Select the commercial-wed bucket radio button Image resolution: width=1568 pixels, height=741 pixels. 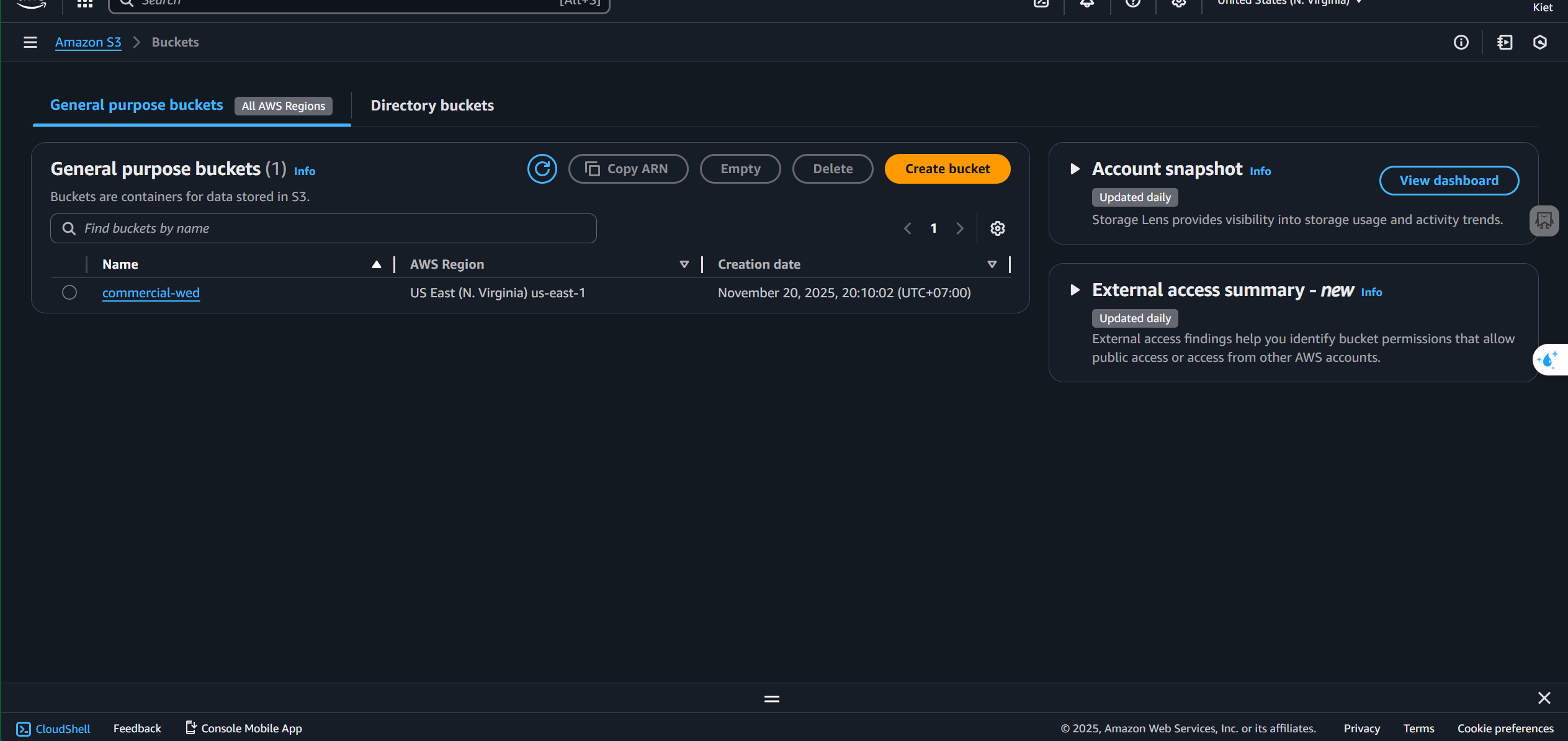(x=69, y=292)
